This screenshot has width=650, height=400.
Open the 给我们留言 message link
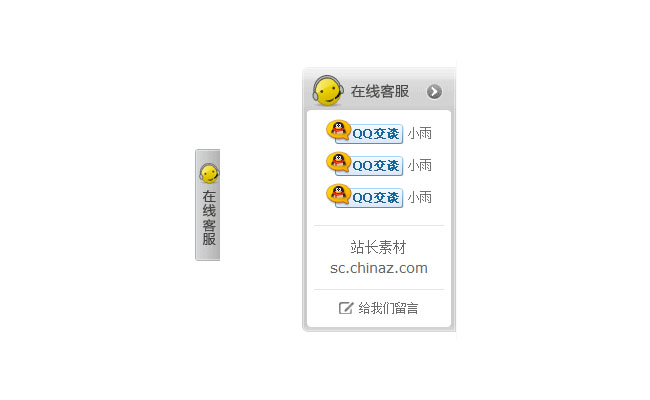coord(388,308)
